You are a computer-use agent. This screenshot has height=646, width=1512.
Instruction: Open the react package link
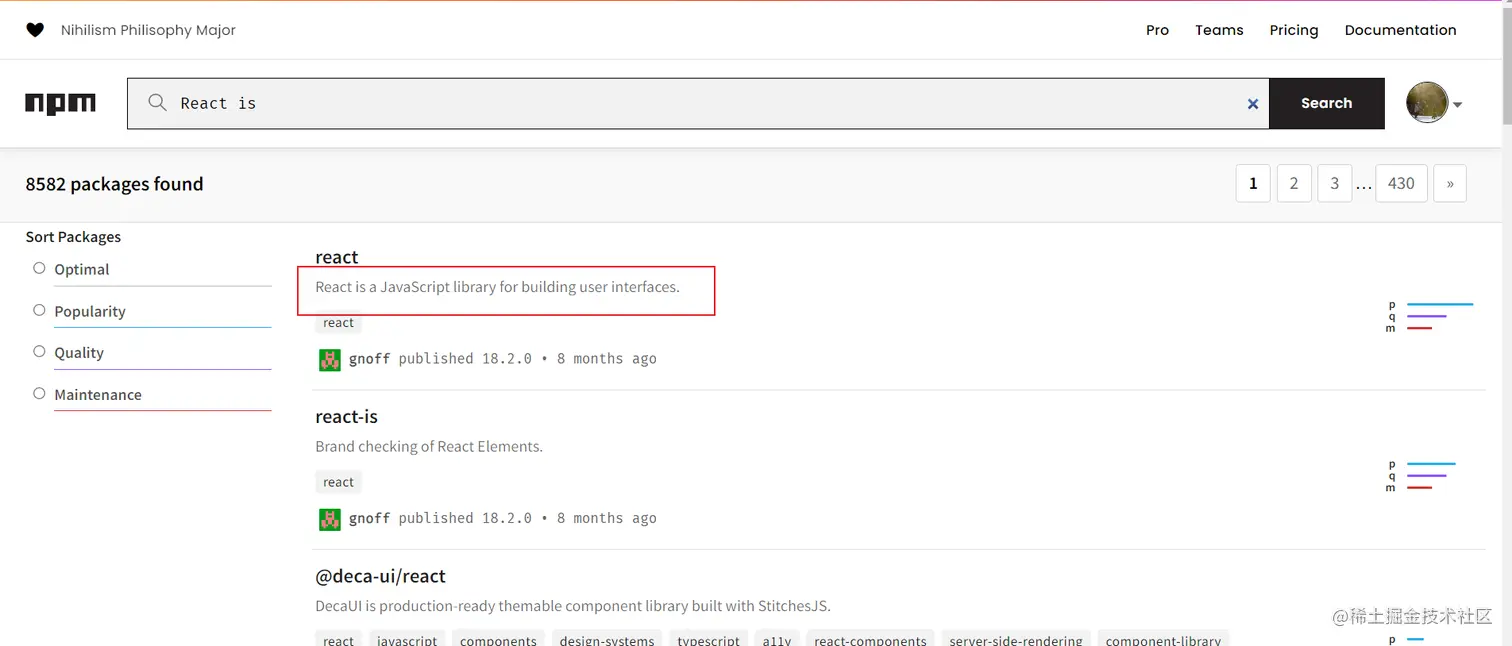337,257
